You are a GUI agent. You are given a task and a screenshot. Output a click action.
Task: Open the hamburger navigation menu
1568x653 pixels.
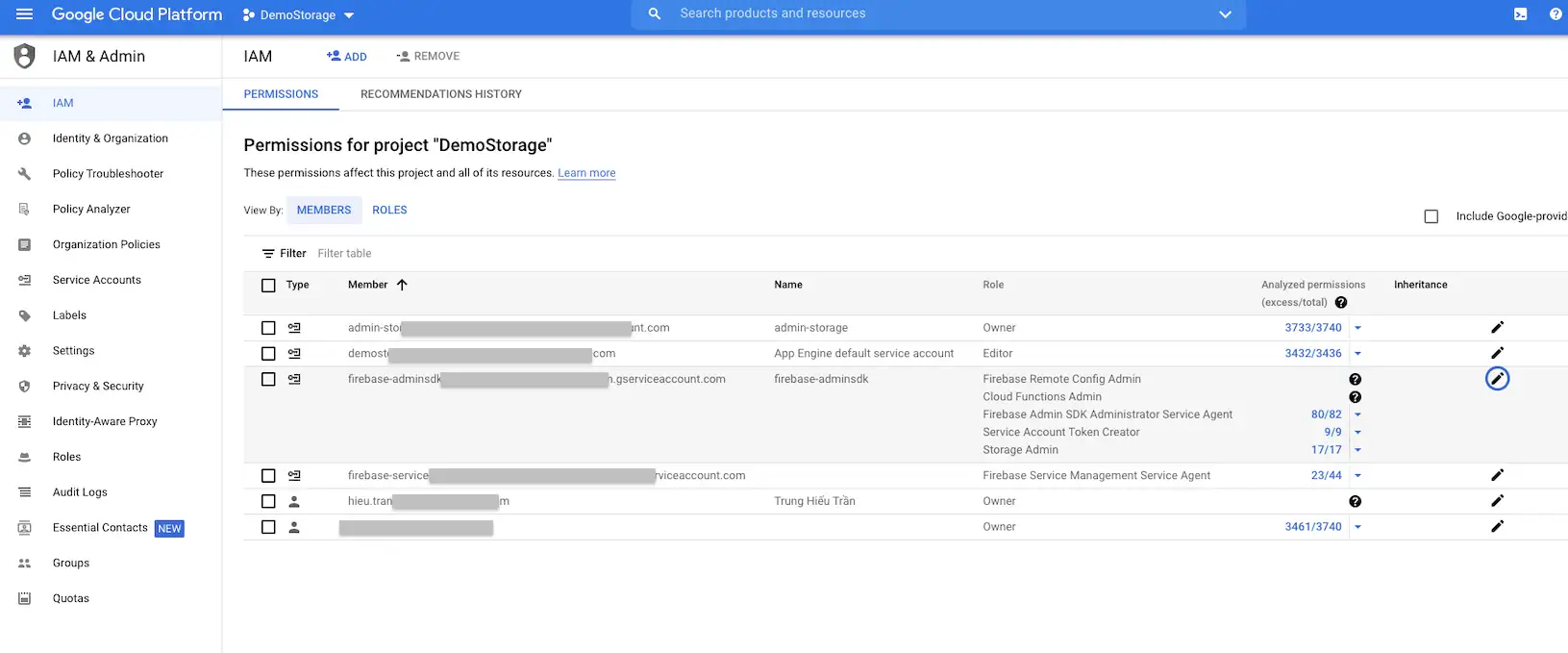tap(24, 14)
